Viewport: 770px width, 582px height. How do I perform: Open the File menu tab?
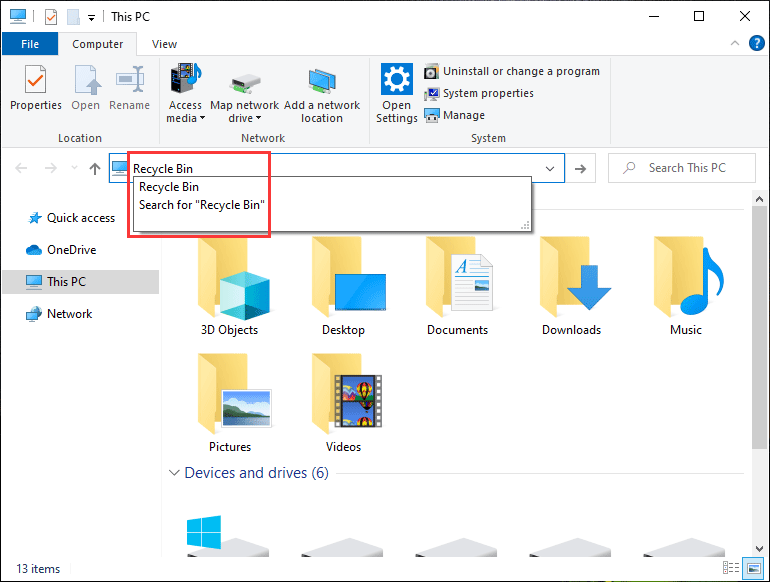point(30,44)
